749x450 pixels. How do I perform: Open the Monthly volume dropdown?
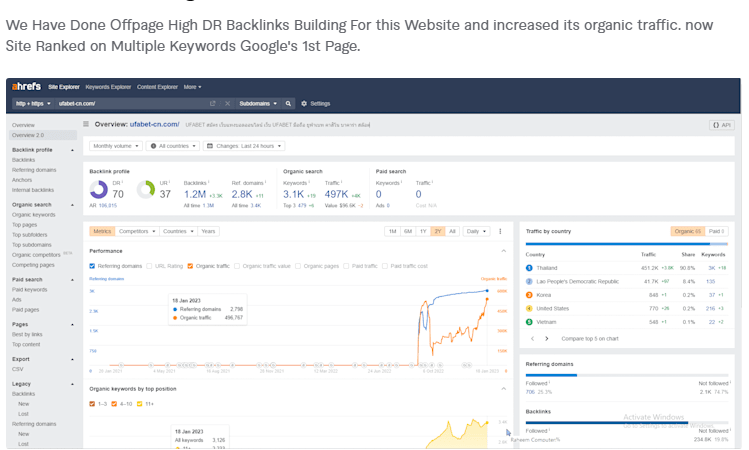click(x=115, y=146)
